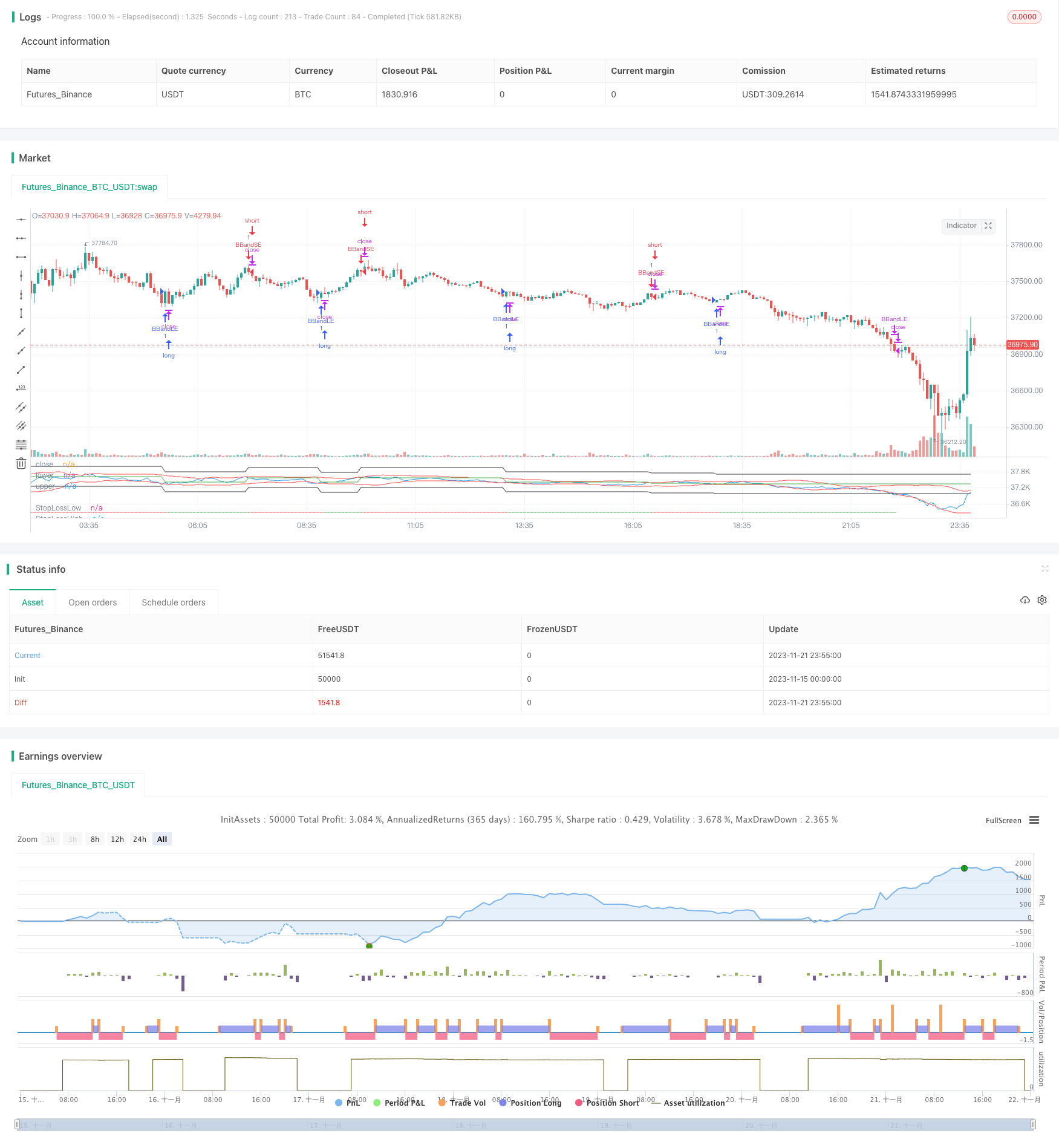
Task: Click the Current row update time 2023-11-21 23:55:00
Action: pyautogui.click(x=804, y=656)
